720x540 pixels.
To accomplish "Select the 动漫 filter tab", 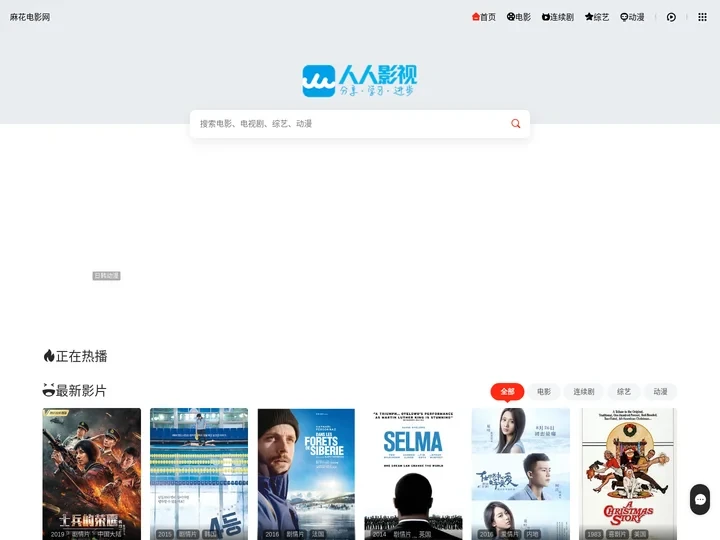I will [x=660, y=391].
